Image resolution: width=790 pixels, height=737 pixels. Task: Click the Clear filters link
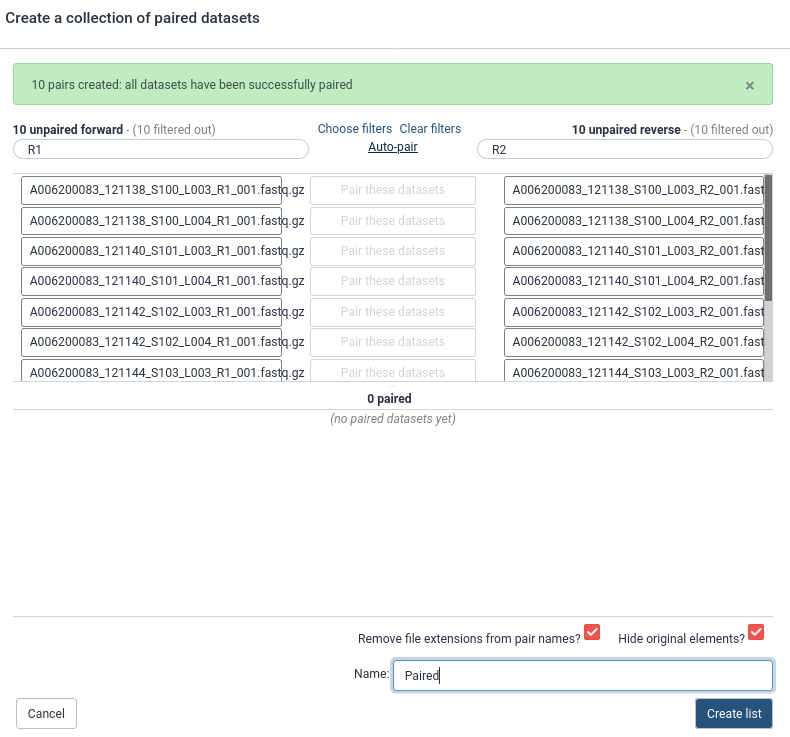click(430, 129)
